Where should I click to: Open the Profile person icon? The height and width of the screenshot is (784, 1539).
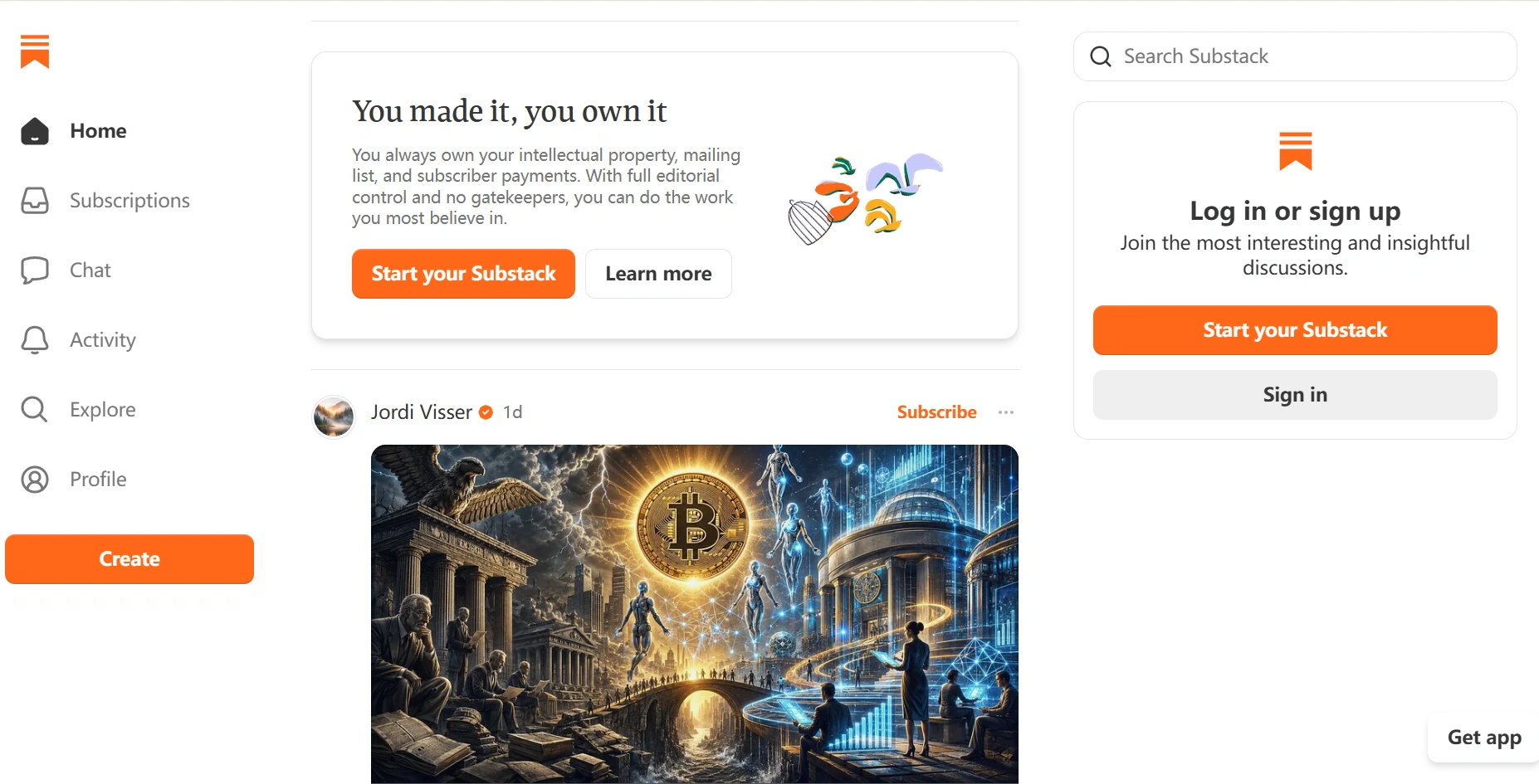pyautogui.click(x=35, y=480)
